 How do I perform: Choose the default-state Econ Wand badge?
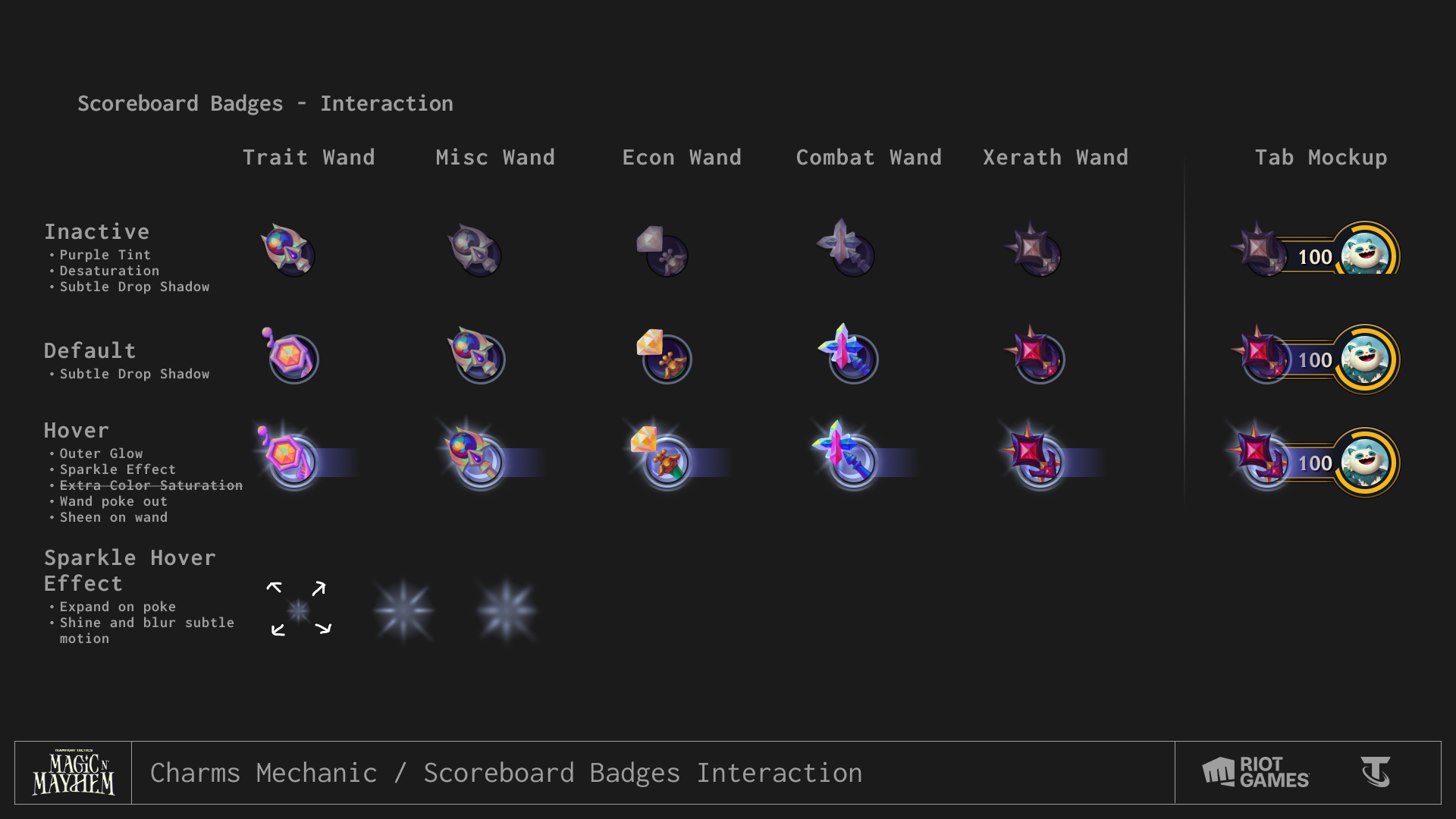(664, 356)
